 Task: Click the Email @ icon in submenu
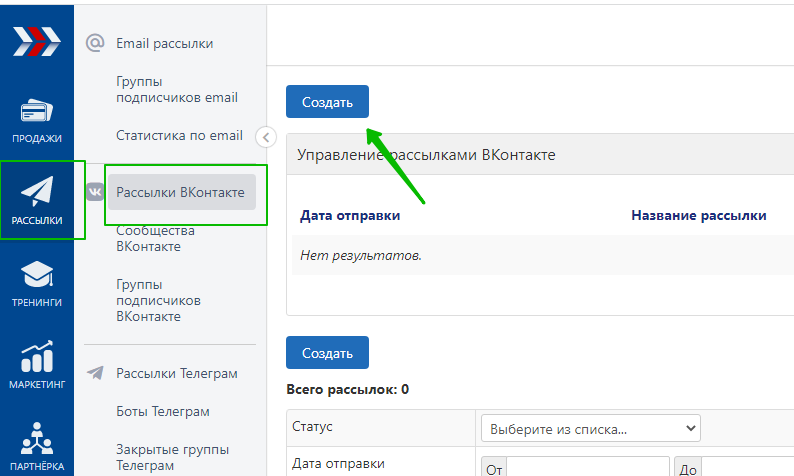click(x=95, y=43)
